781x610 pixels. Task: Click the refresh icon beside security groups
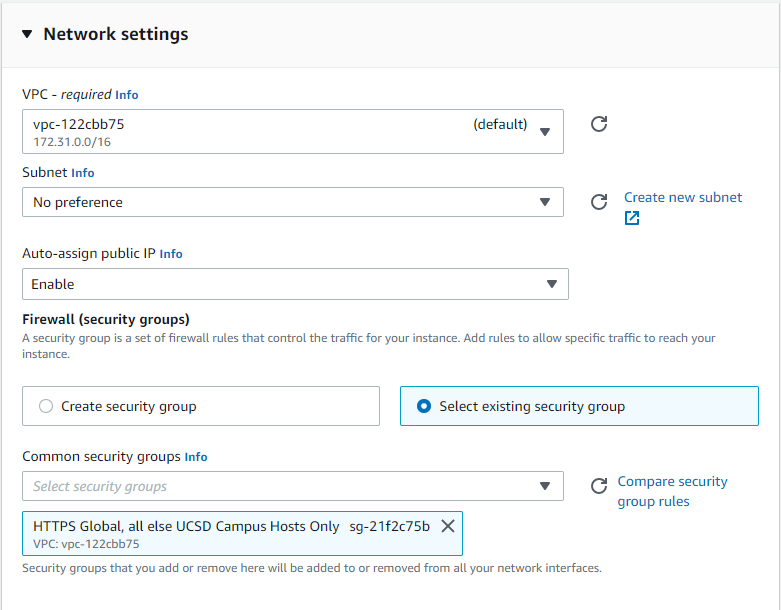coord(599,486)
